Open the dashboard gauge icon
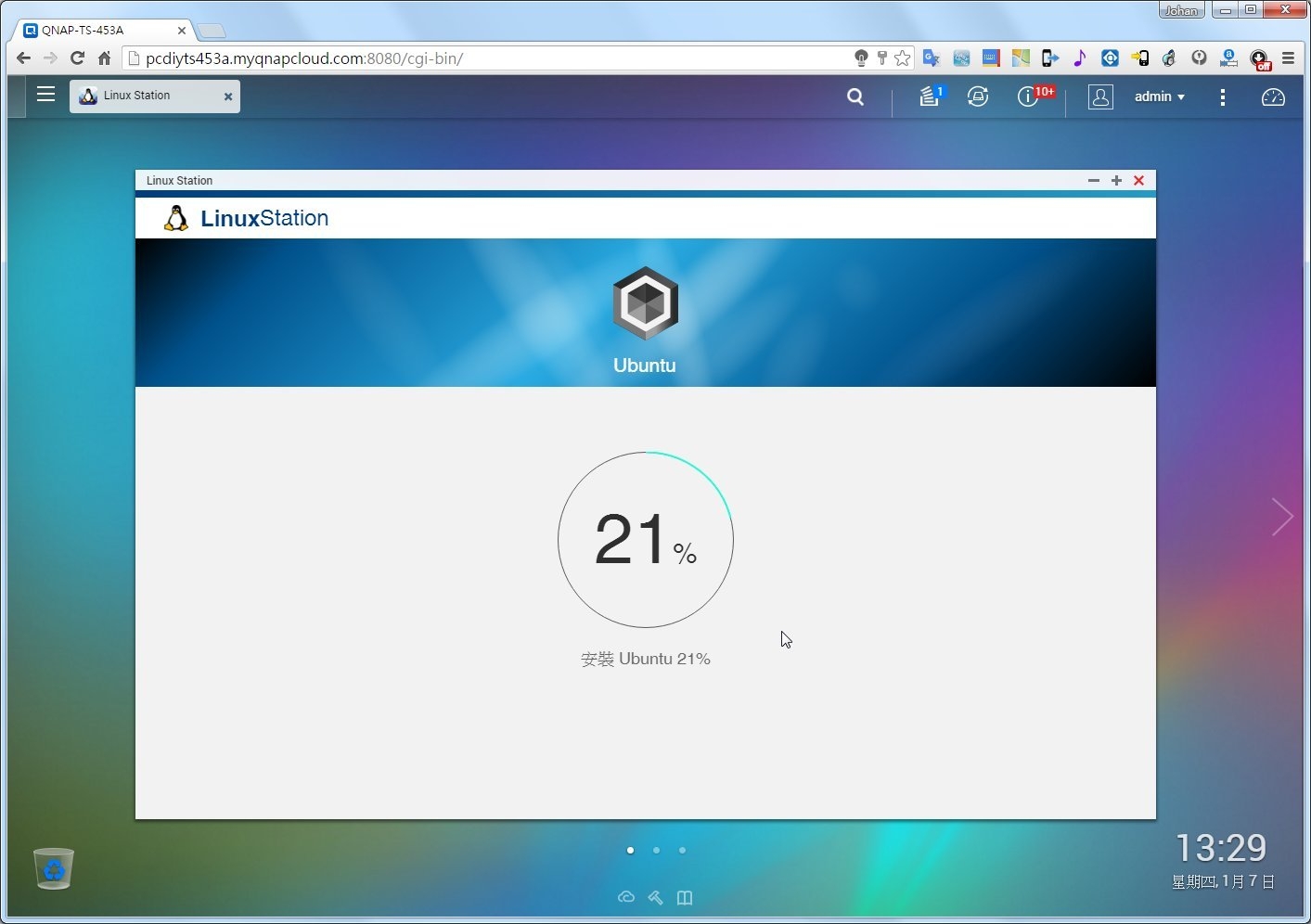 (1273, 96)
